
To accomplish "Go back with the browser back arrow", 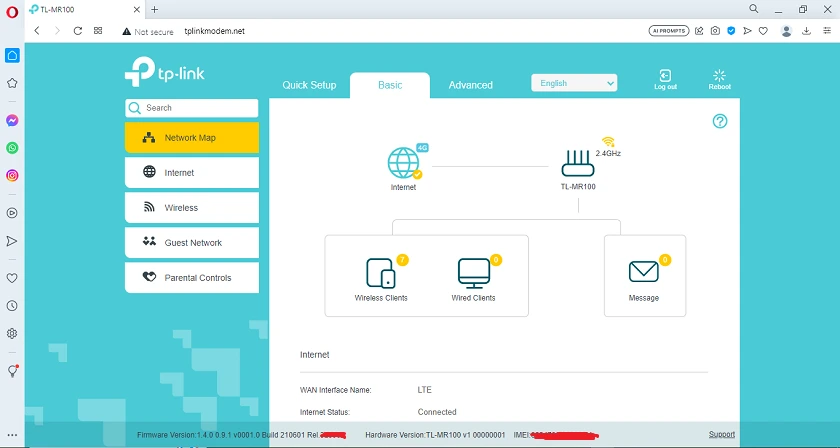I will (x=37, y=31).
